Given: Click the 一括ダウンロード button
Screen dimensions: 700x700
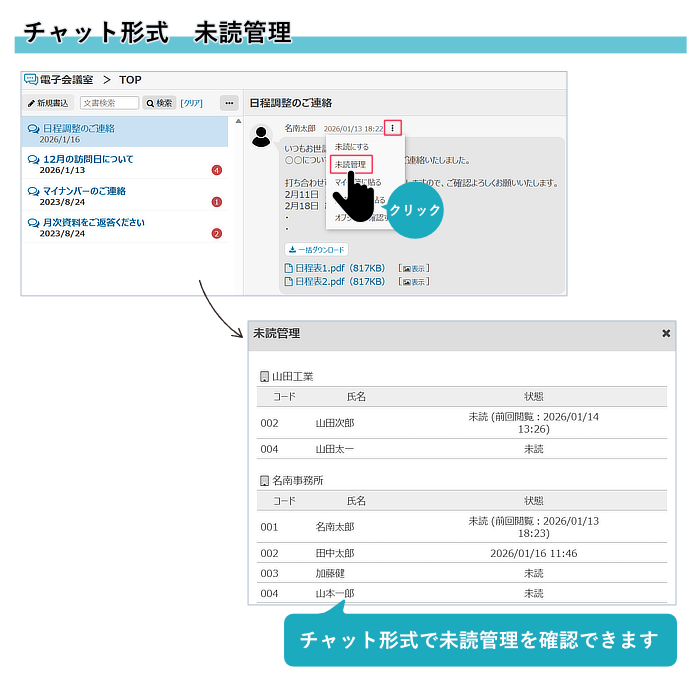Looking at the screenshot, I should pyautogui.click(x=316, y=250).
